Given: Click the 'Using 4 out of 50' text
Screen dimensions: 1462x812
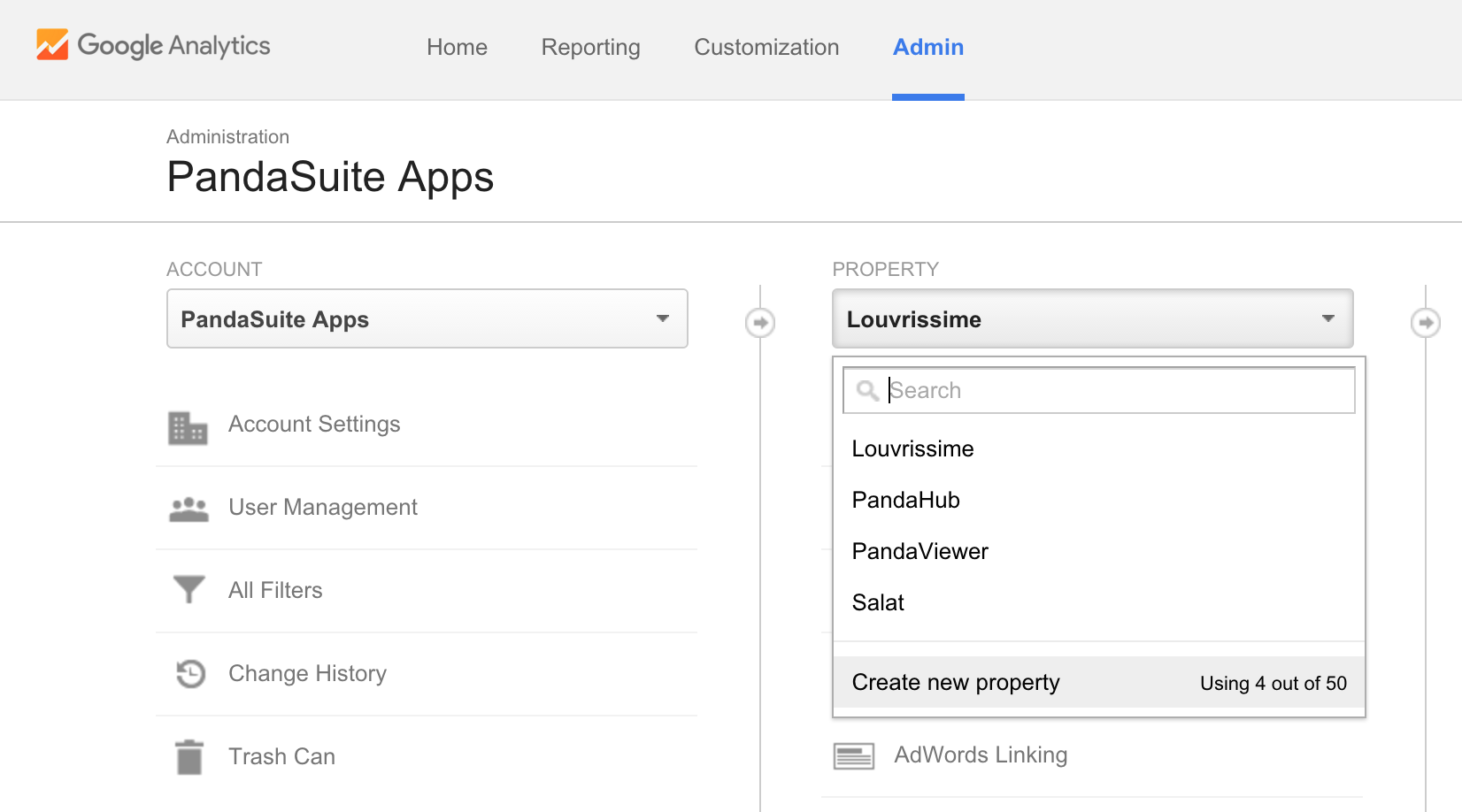Looking at the screenshot, I should pyautogui.click(x=1273, y=684).
